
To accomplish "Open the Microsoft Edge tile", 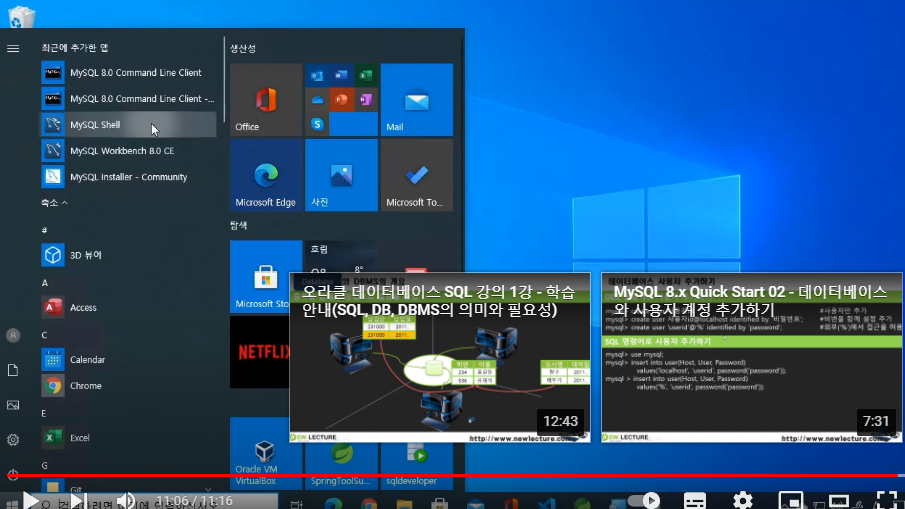I will click(266, 175).
